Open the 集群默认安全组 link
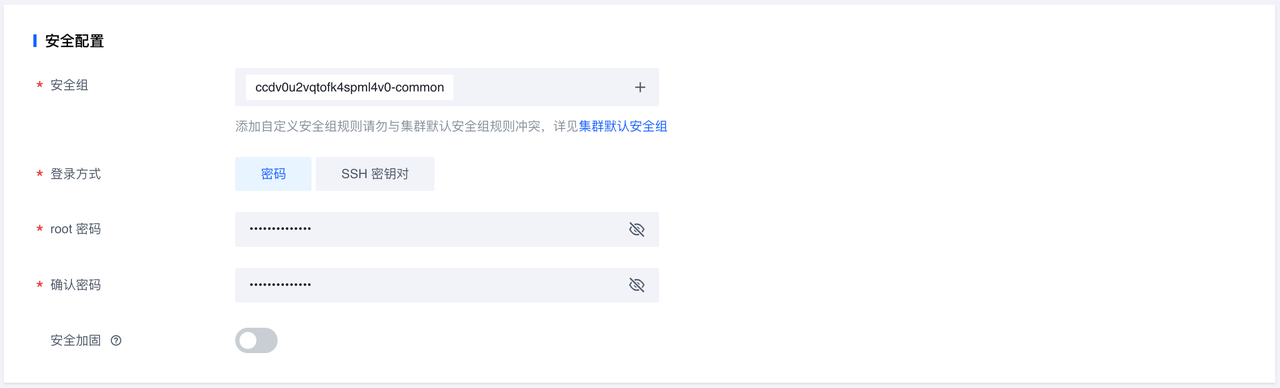1280x388 pixels. point(623,126)
